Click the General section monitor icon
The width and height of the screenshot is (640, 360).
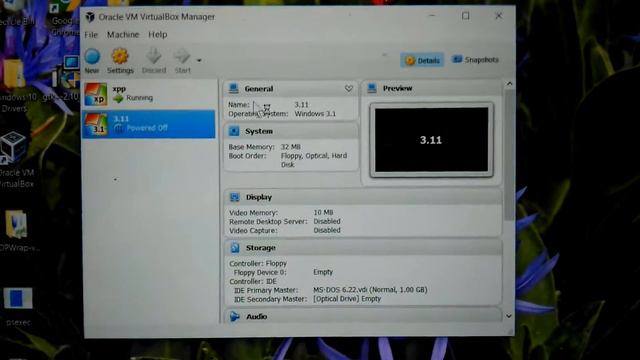(234, 89)
